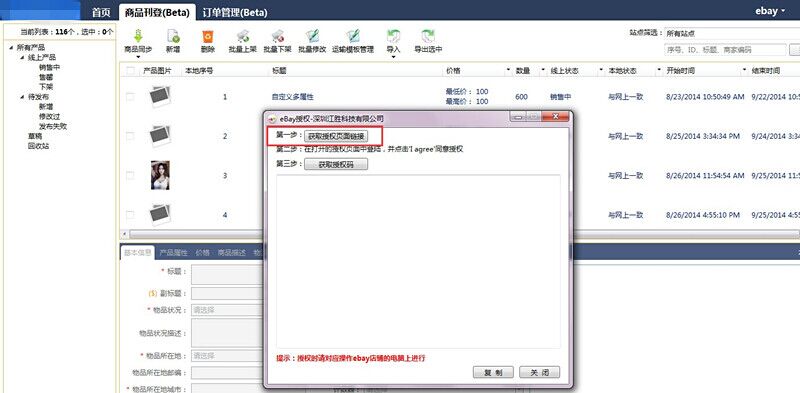Viewport: 800px width, 393px height.
Task: Open the woman photo thumbnail in row 3
Action: (160, 175)
